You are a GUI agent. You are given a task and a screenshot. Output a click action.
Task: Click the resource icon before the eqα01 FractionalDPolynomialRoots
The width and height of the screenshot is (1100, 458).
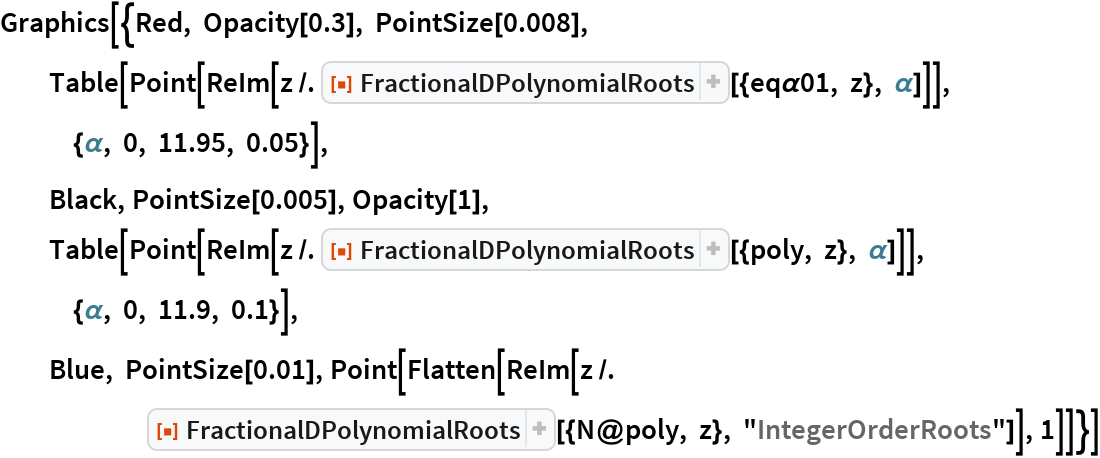click(x=339, y=85)
